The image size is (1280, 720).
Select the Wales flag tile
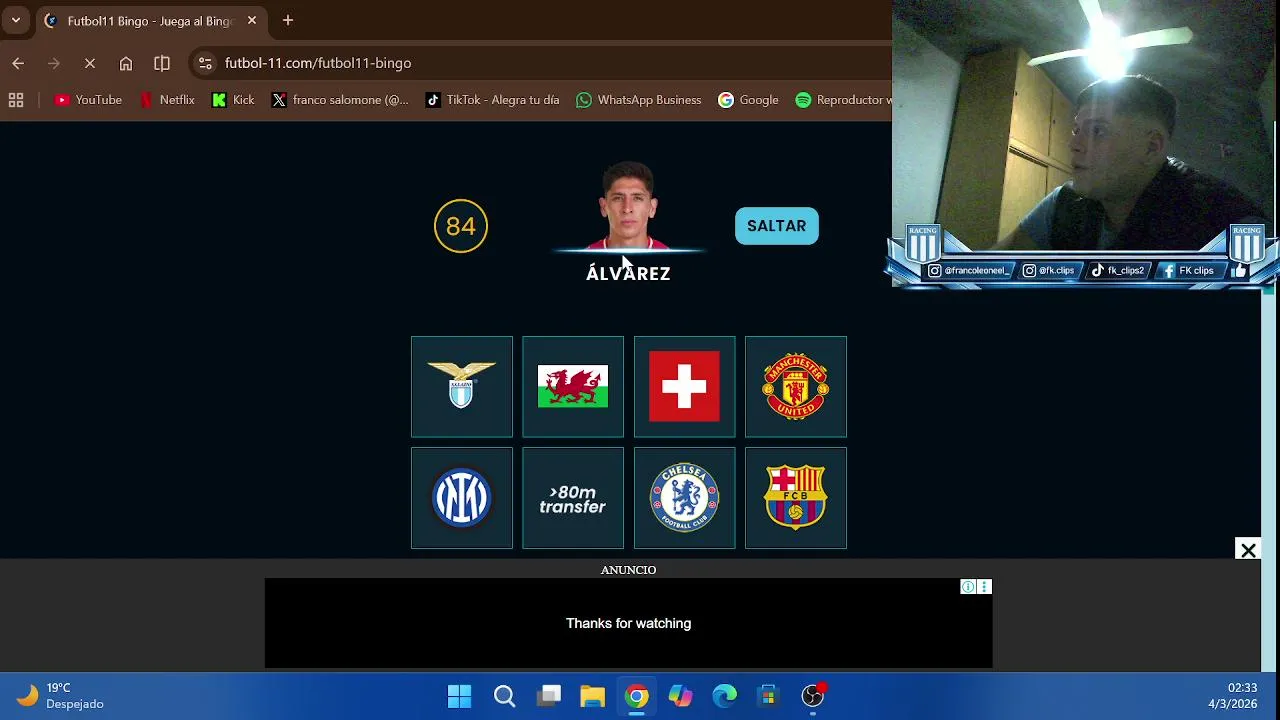coord(573,387)
